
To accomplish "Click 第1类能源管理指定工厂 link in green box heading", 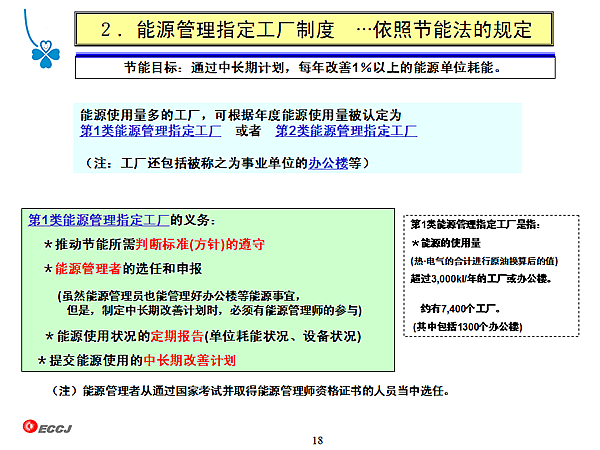I will point(98,220).
